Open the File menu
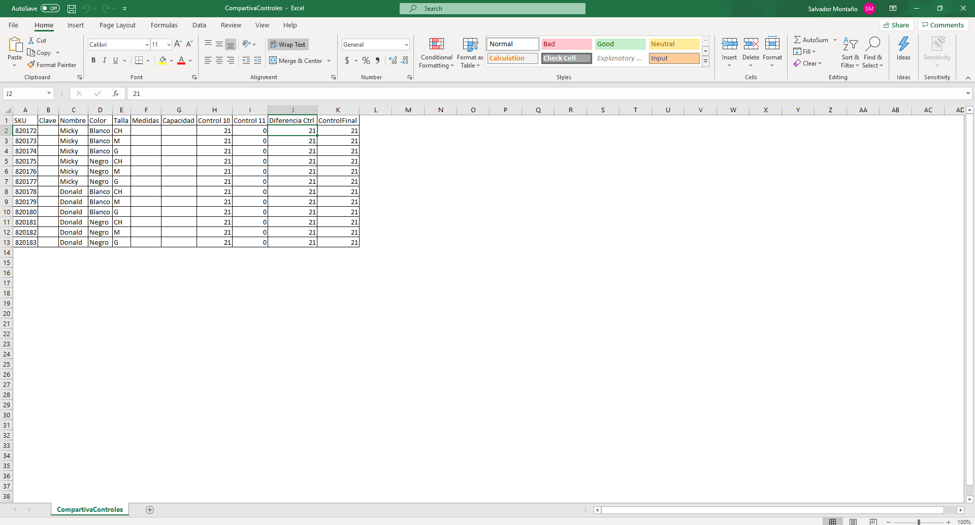Image resolution: width=975 pixels, height=525 pixels. pos(13,26)
